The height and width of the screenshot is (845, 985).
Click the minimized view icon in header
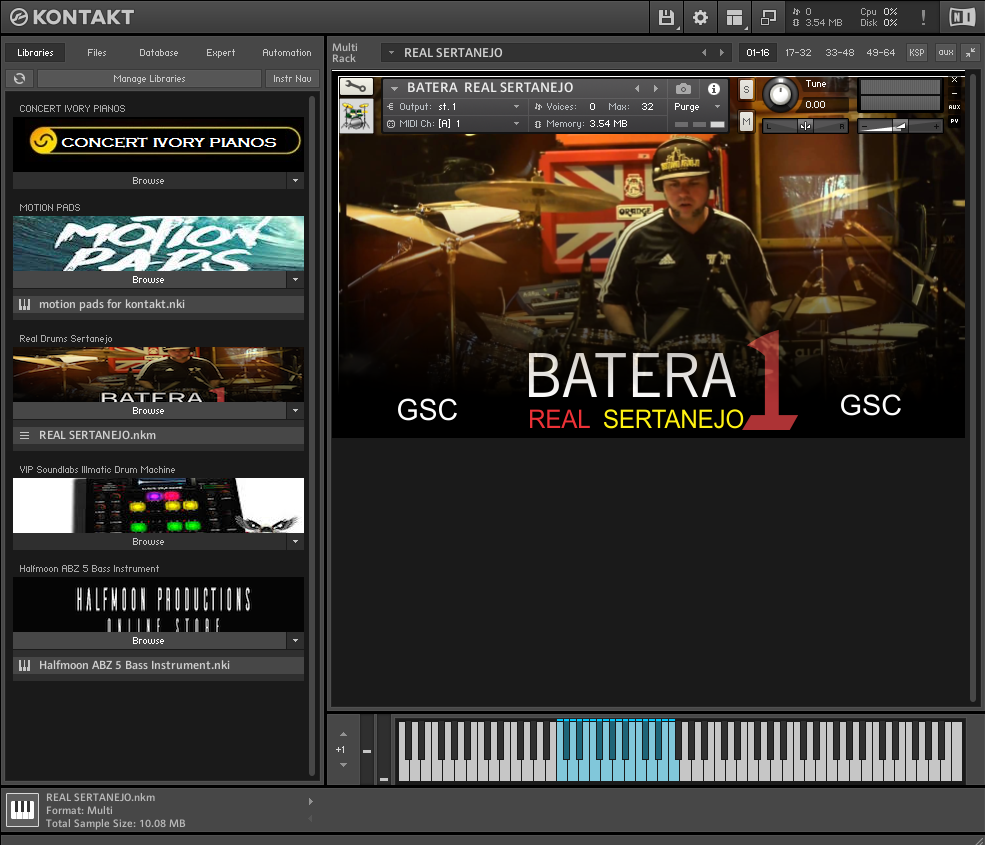pyautogui.click(x=768, y=18)
